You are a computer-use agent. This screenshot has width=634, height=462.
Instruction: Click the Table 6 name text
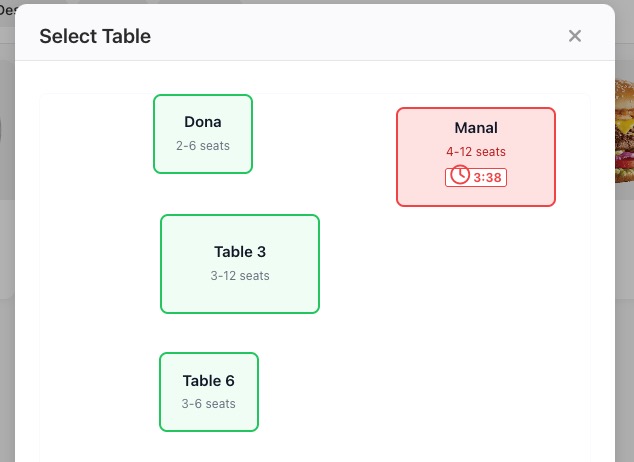[209, 381]
